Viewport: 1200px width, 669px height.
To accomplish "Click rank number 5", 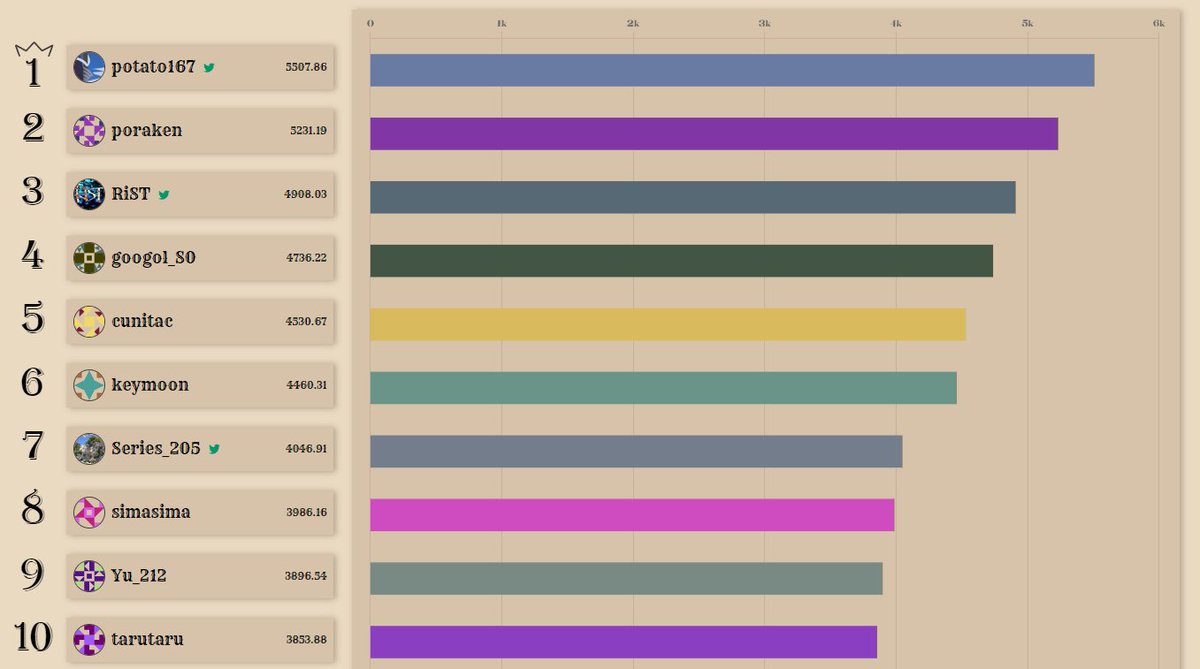I will pyautogui.click(x=33, y=318).
